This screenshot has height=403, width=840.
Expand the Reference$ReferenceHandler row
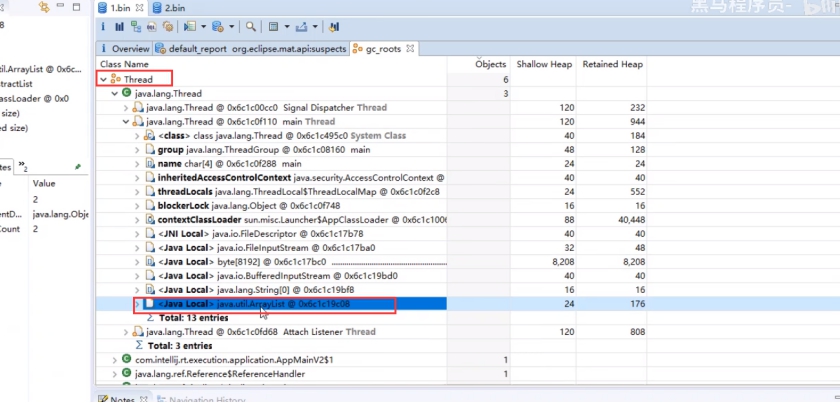pos(114,374)
